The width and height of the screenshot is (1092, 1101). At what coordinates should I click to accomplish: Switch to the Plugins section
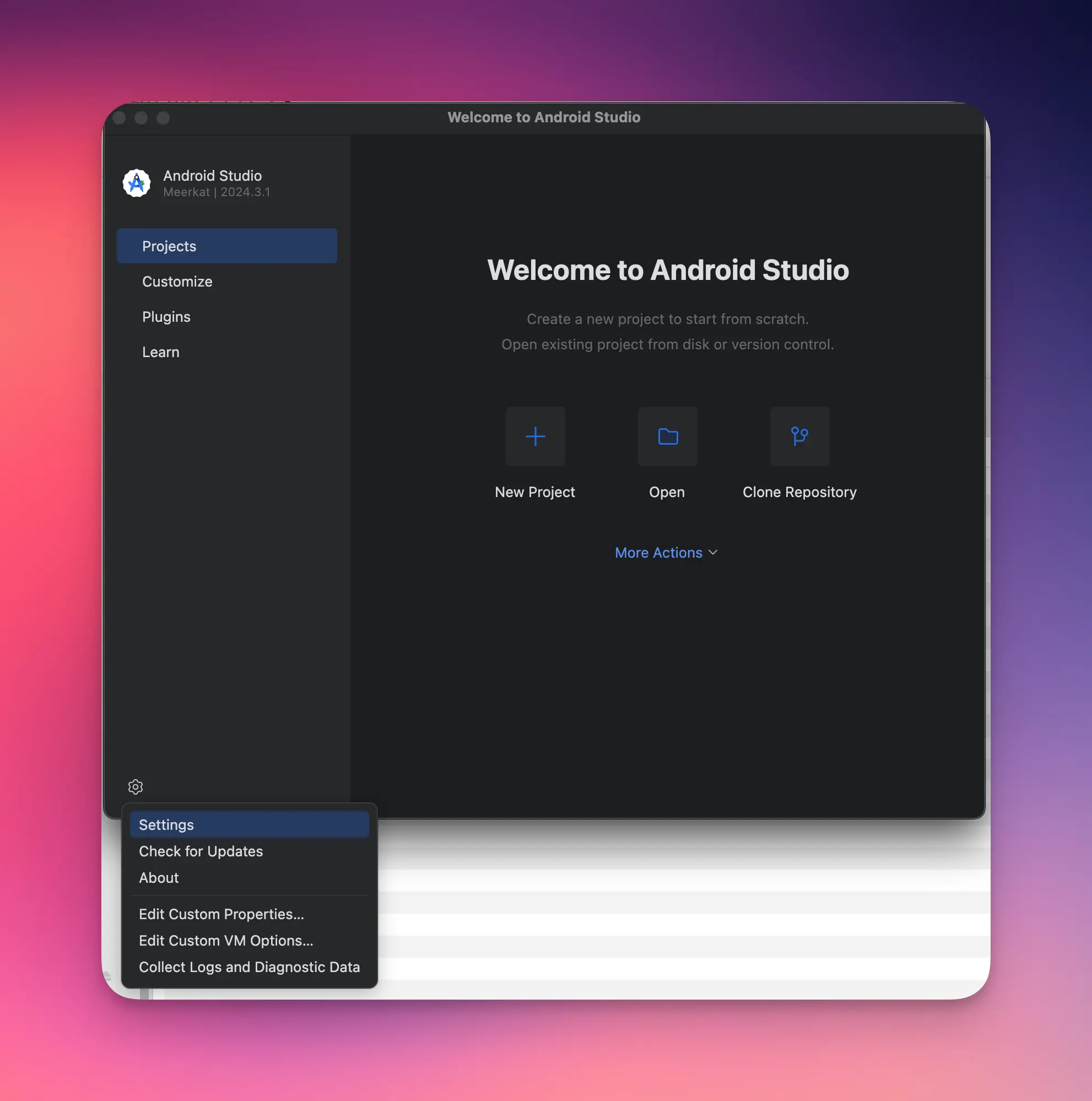pyautogui.click(x=226, y=317)
